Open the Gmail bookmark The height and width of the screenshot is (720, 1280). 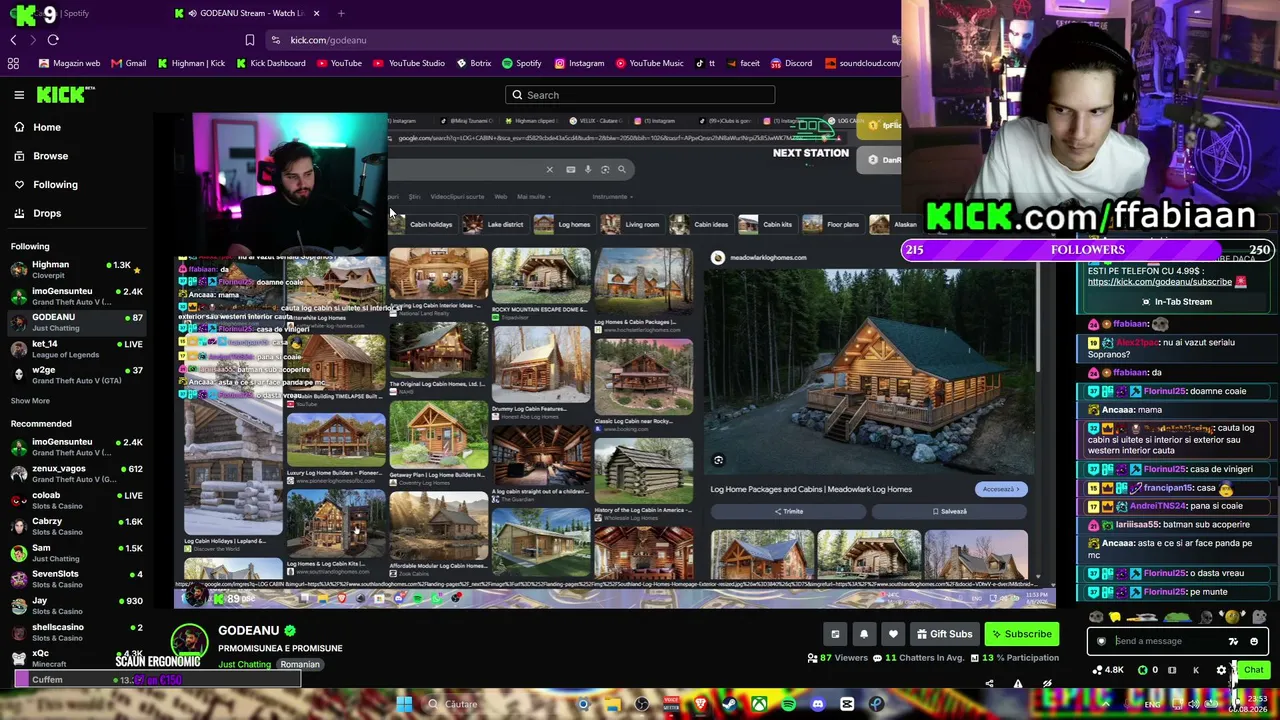[129, 63]
